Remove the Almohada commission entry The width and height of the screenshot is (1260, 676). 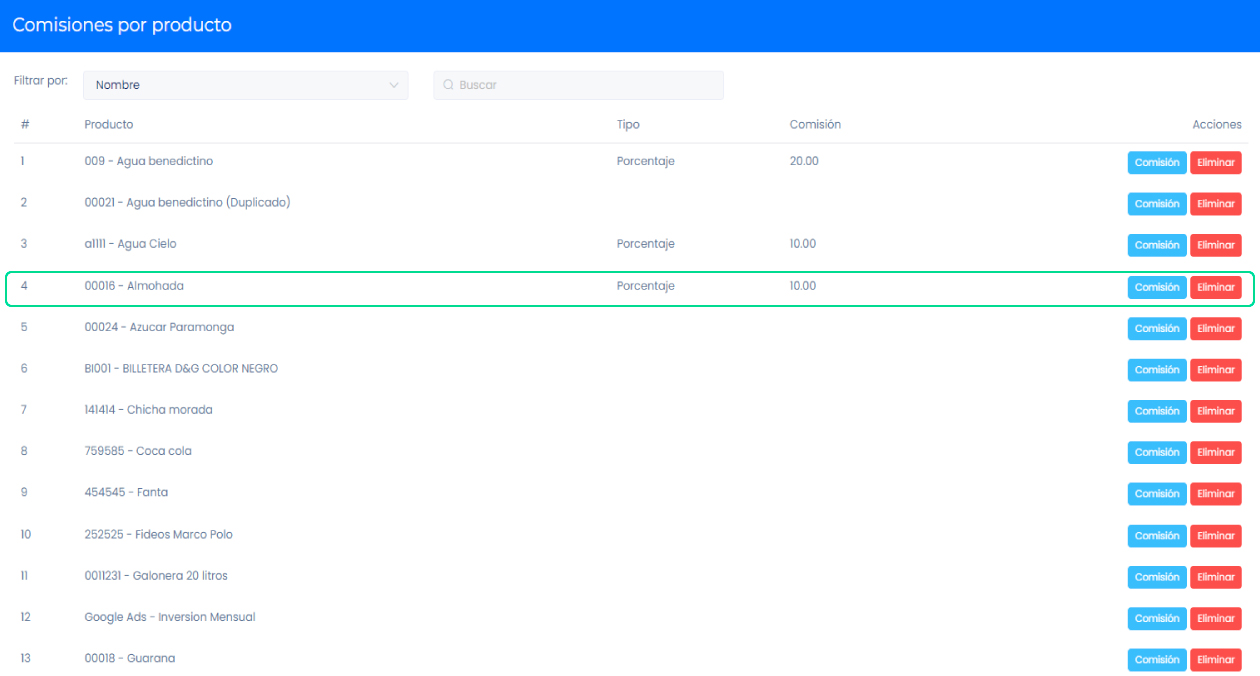(x=1215, y=287)
